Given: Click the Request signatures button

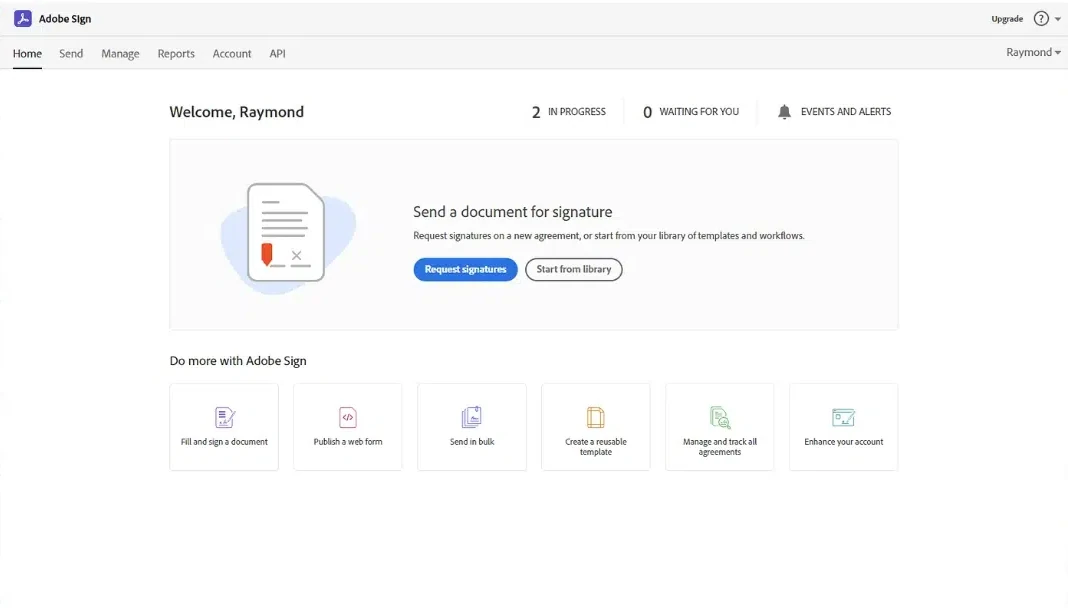Looking at the screenshot, I should pos(464,269).
